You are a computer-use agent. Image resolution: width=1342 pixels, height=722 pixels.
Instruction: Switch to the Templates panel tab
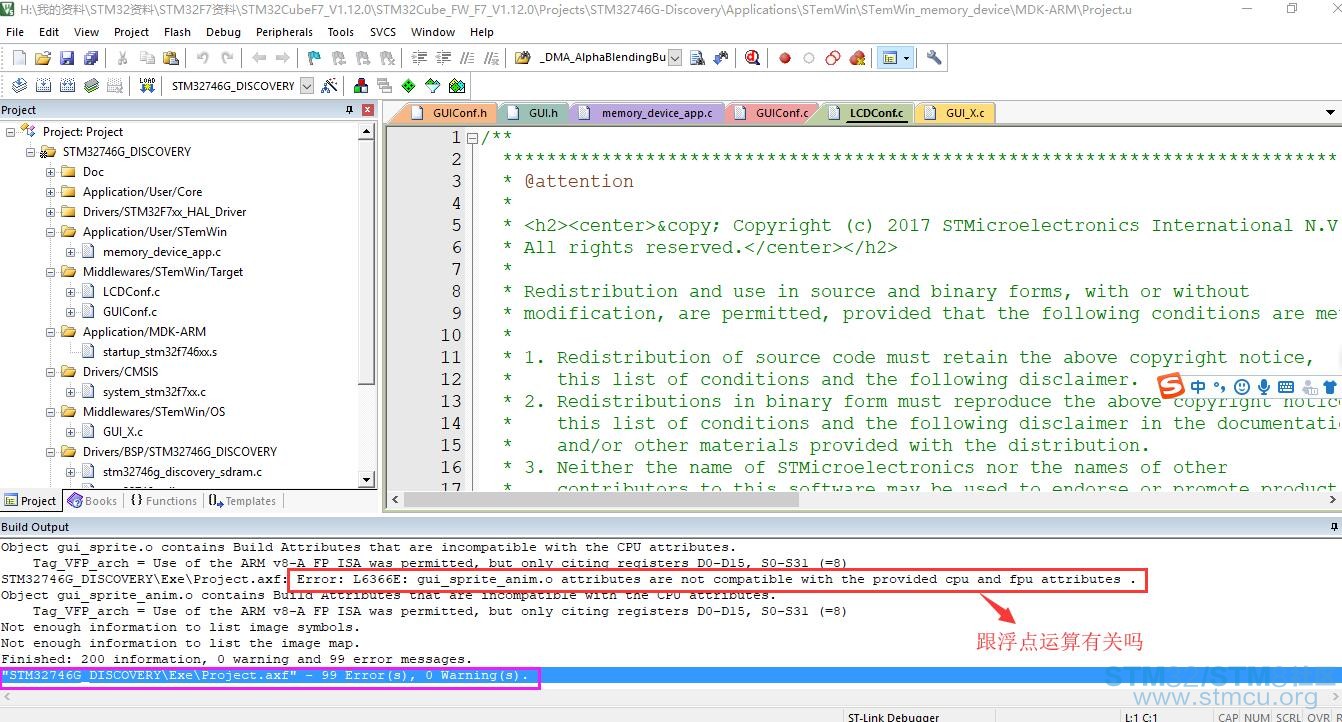coord(242,501)
